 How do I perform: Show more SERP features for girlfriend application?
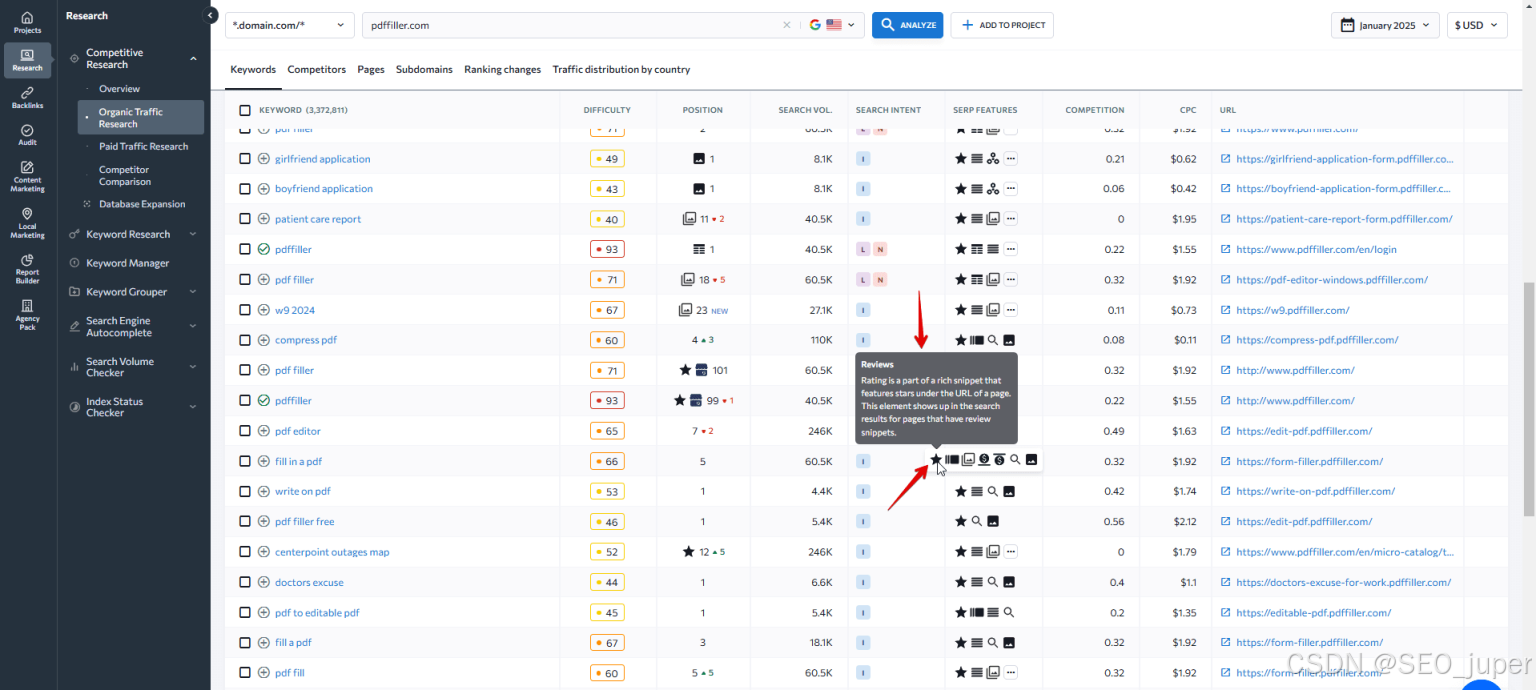(1011, 159)
